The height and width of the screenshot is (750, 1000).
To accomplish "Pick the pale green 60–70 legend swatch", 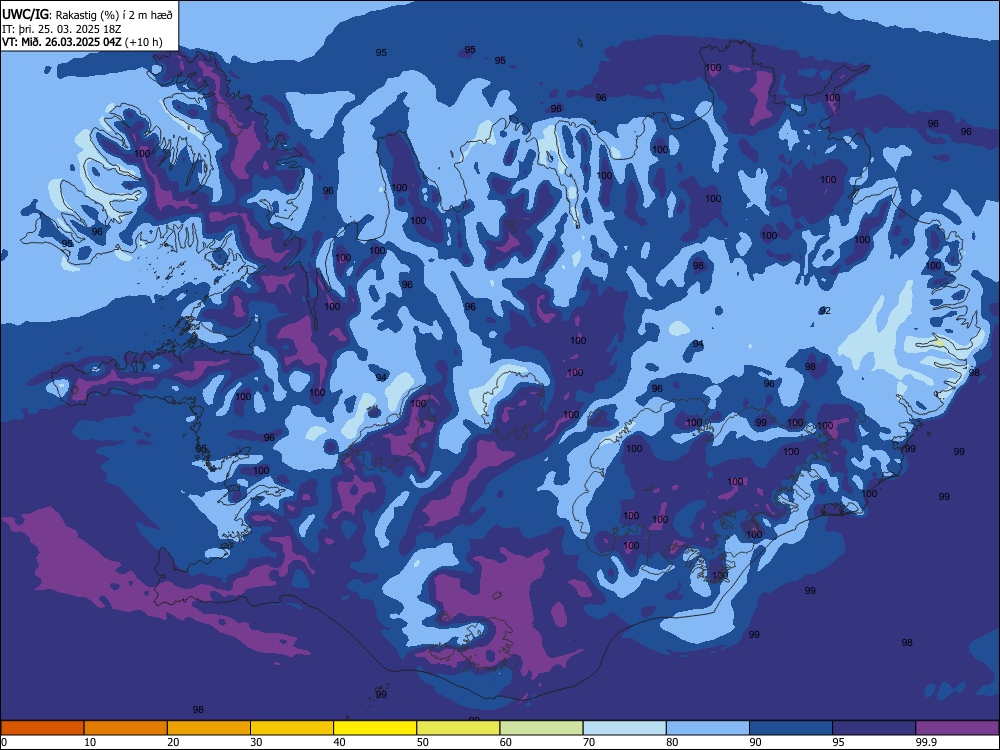I will (x=541, y=728).
